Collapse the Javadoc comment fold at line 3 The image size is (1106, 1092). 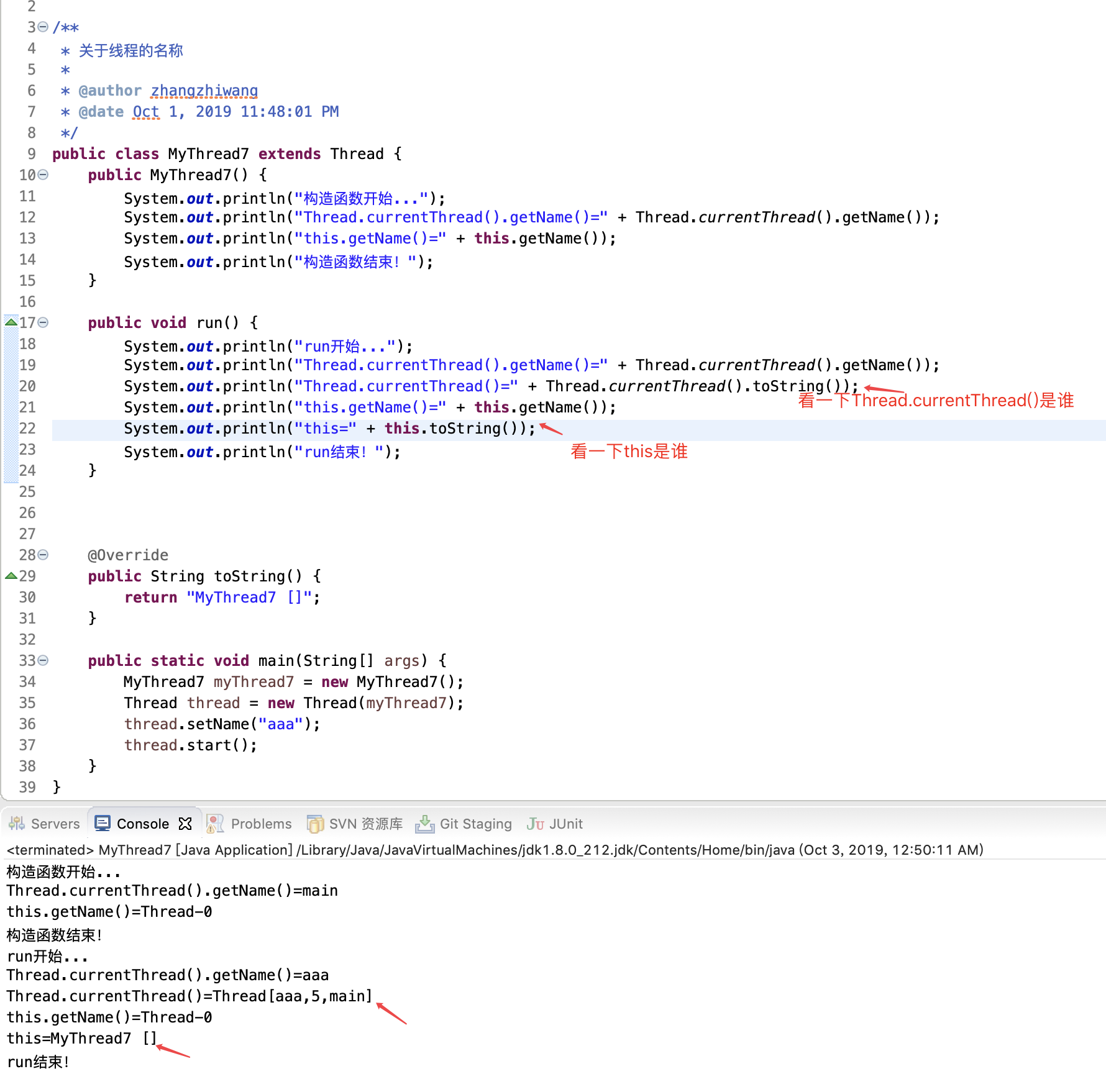42,27
